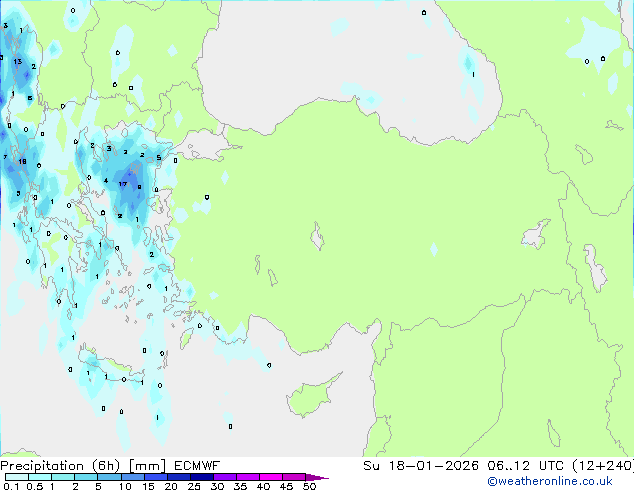Click the 45–50 mm legend color swatch
The height and width of the screenshot is (490, 634).
pos(294,477)
